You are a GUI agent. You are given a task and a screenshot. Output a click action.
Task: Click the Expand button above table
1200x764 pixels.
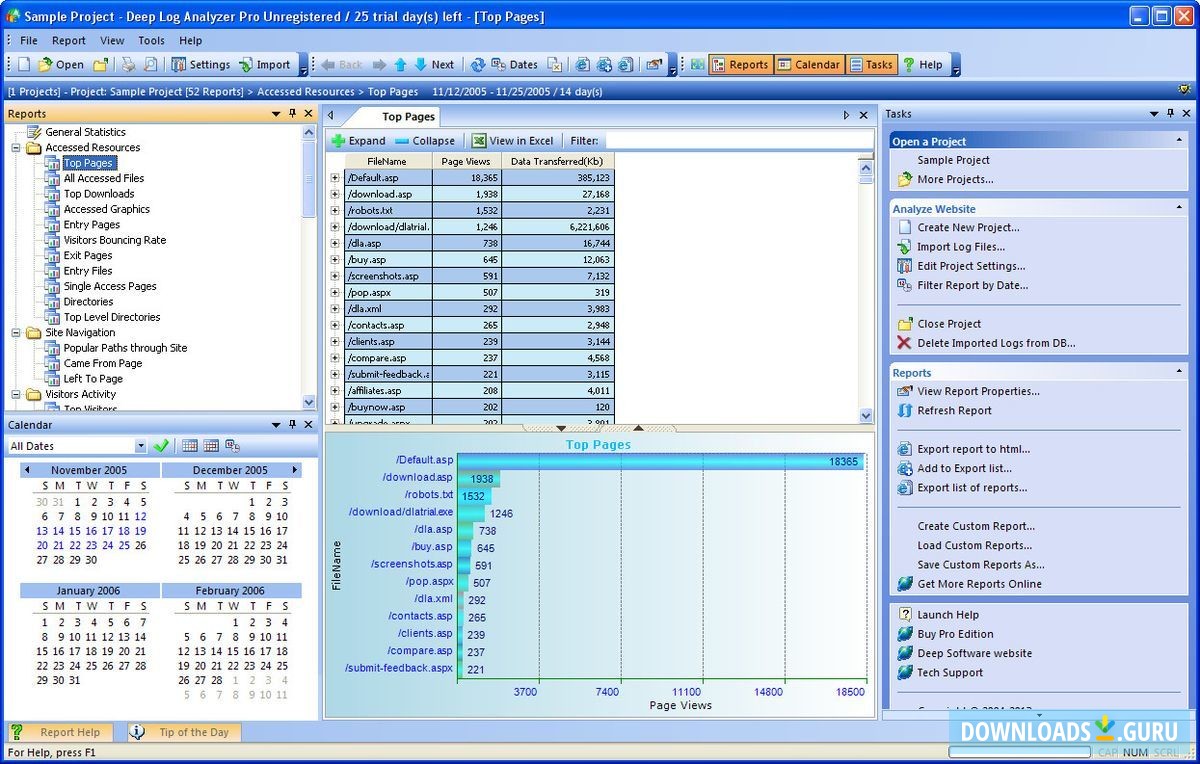coord(359,141)
